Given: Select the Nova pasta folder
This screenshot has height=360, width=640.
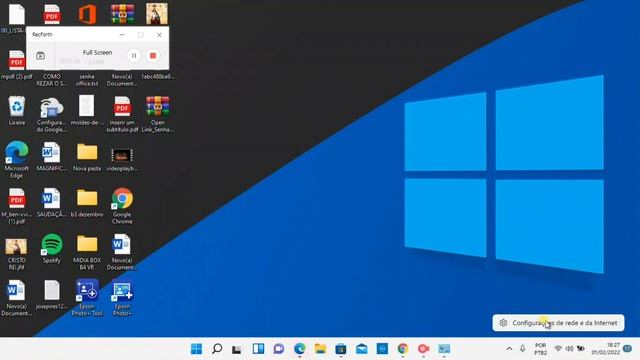Looking at the screenshot, I should point(87,156).
